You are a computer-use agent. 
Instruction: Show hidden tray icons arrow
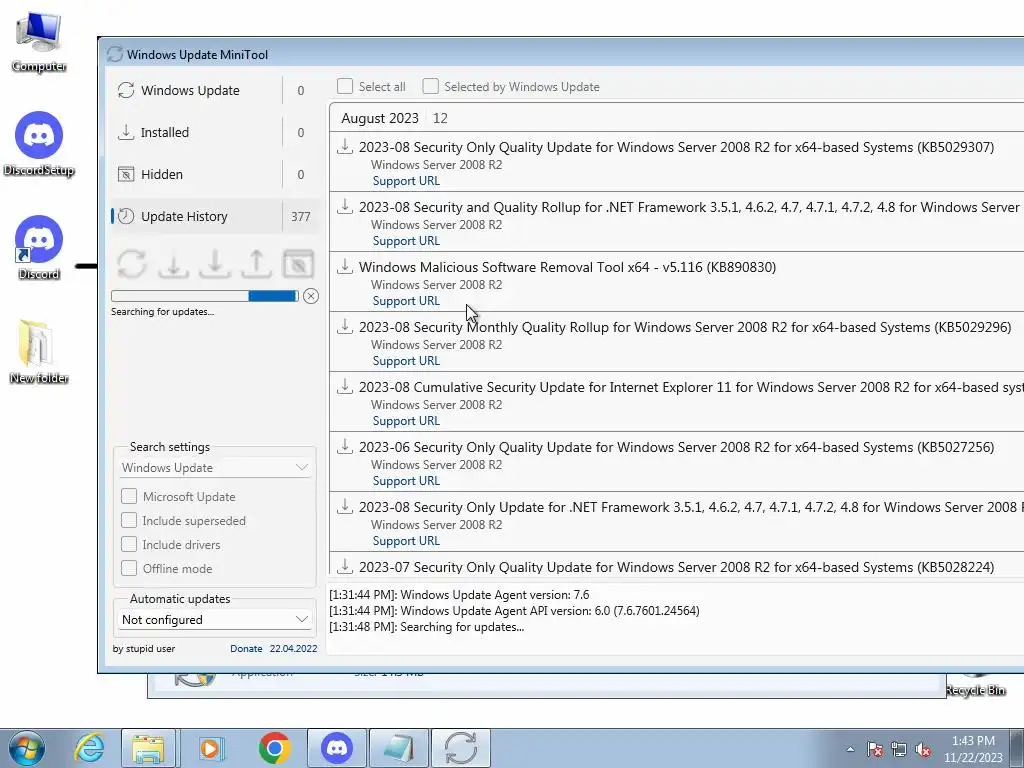850,749
